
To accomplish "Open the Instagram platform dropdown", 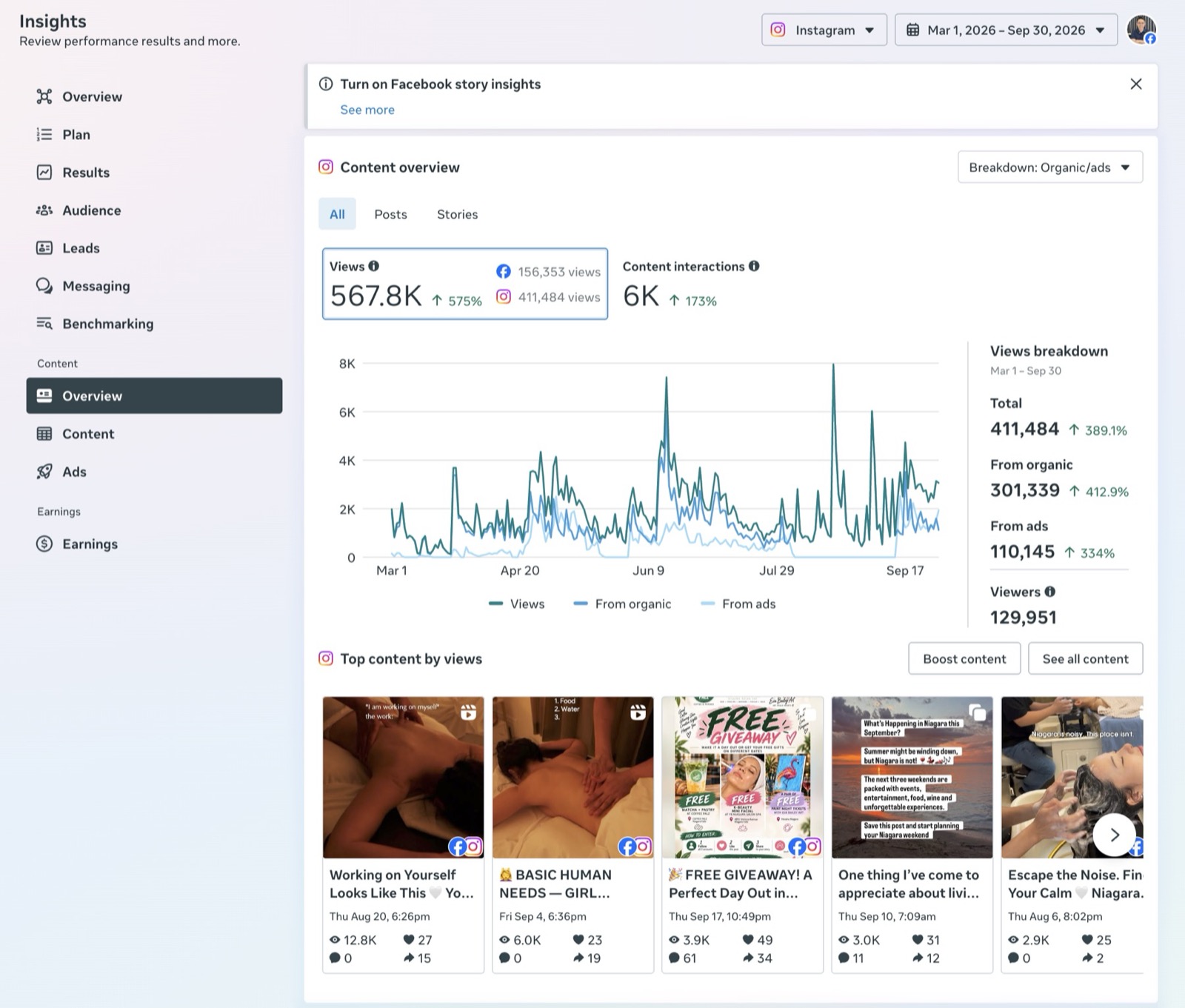I will click(x=824, y=30).
